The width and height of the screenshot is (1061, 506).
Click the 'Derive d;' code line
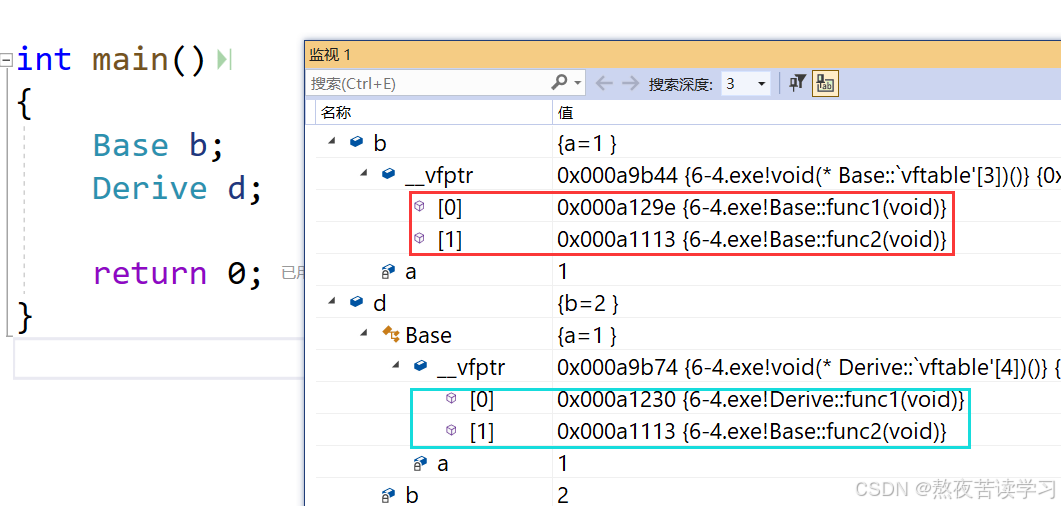[x=177, y=188]
